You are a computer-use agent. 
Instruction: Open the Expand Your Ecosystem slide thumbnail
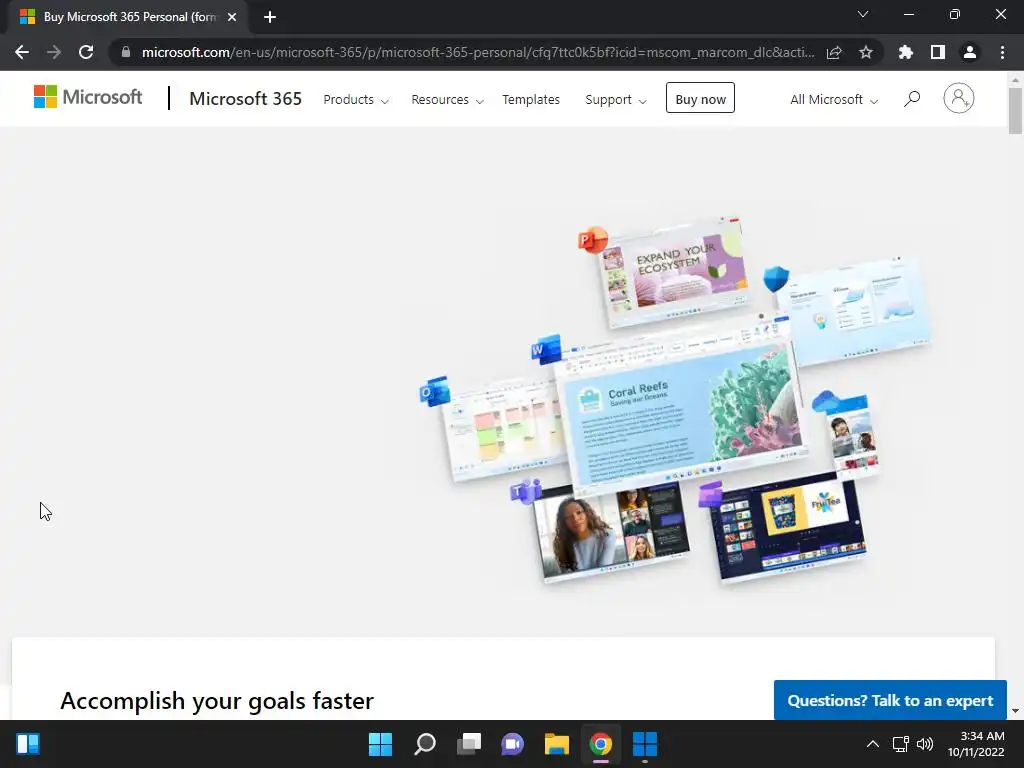pos(676,273)
